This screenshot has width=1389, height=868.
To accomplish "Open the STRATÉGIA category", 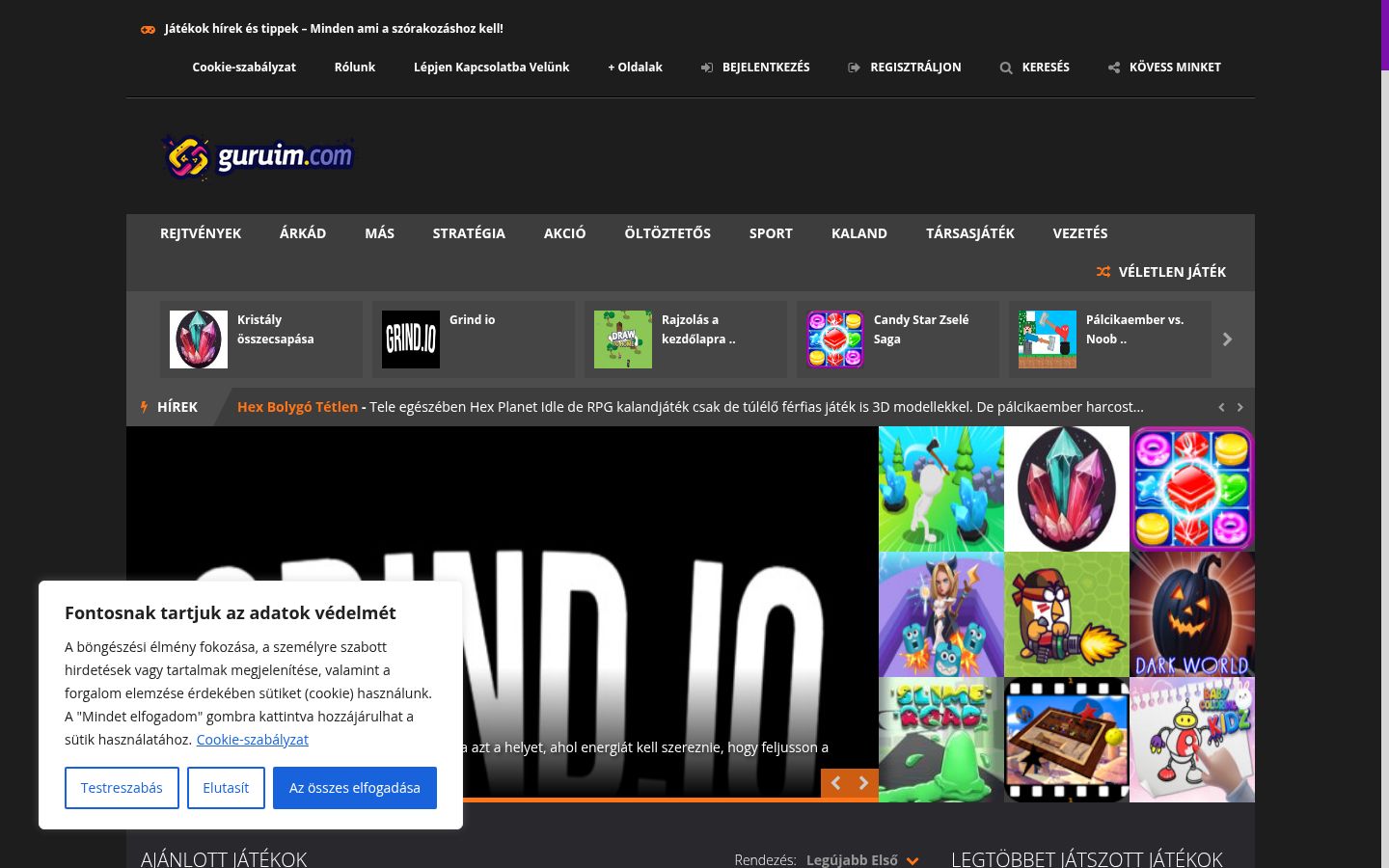I will (469, 233).
